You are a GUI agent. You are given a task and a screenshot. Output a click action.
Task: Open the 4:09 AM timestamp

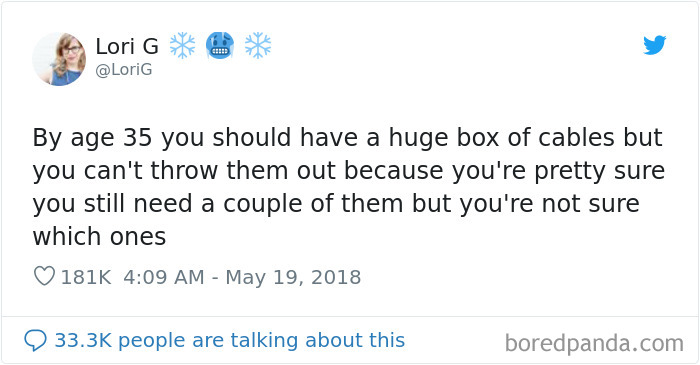click(163, 277)
